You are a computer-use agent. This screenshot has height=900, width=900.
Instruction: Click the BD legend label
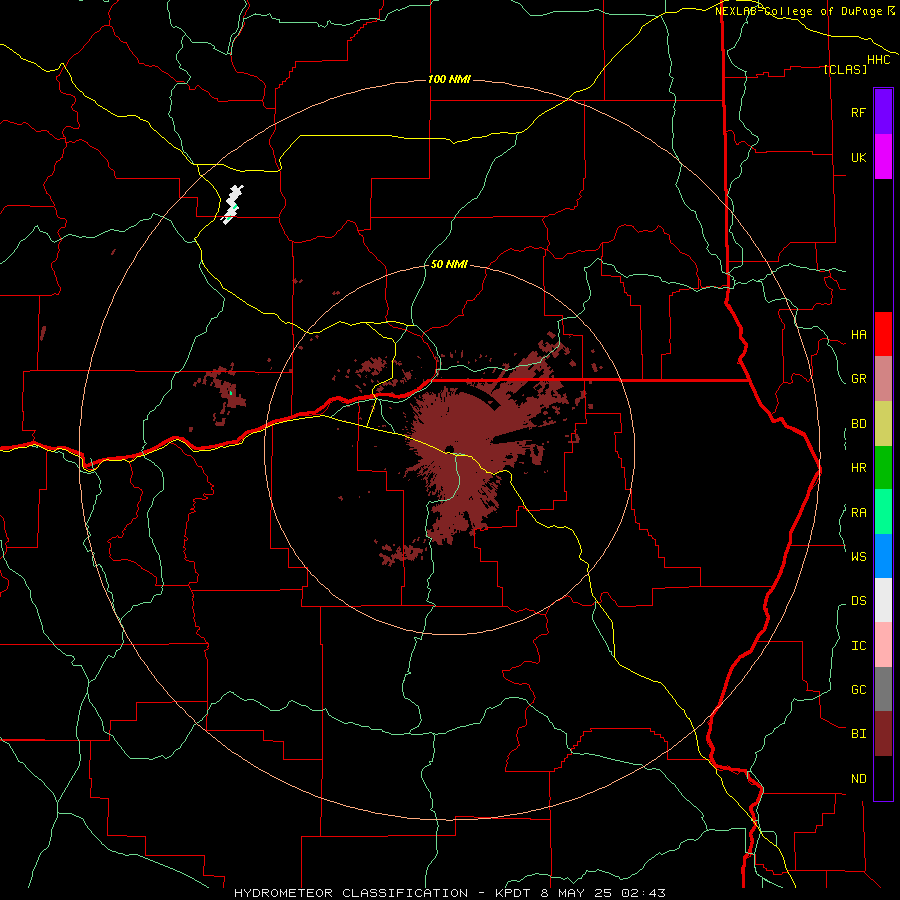tap(859, 424)
